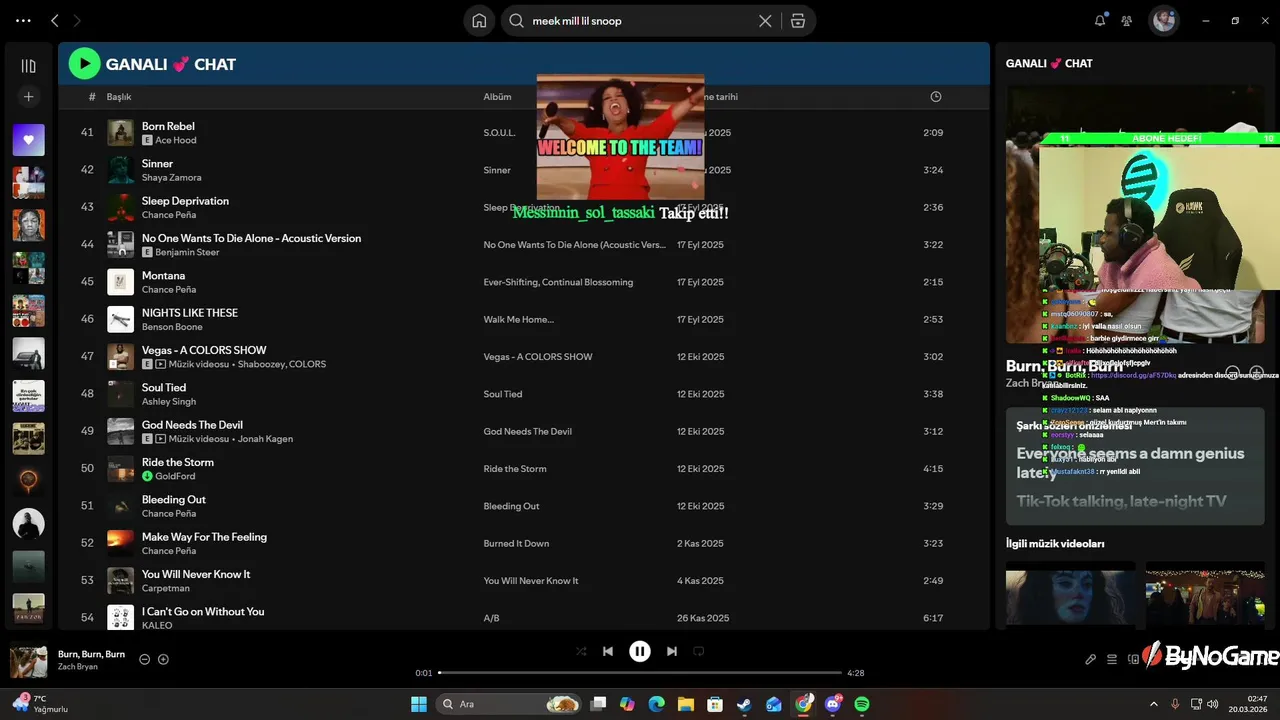Expand the system tray hidden icons chevron
Screen dimensions: 1280x720
1153,704
